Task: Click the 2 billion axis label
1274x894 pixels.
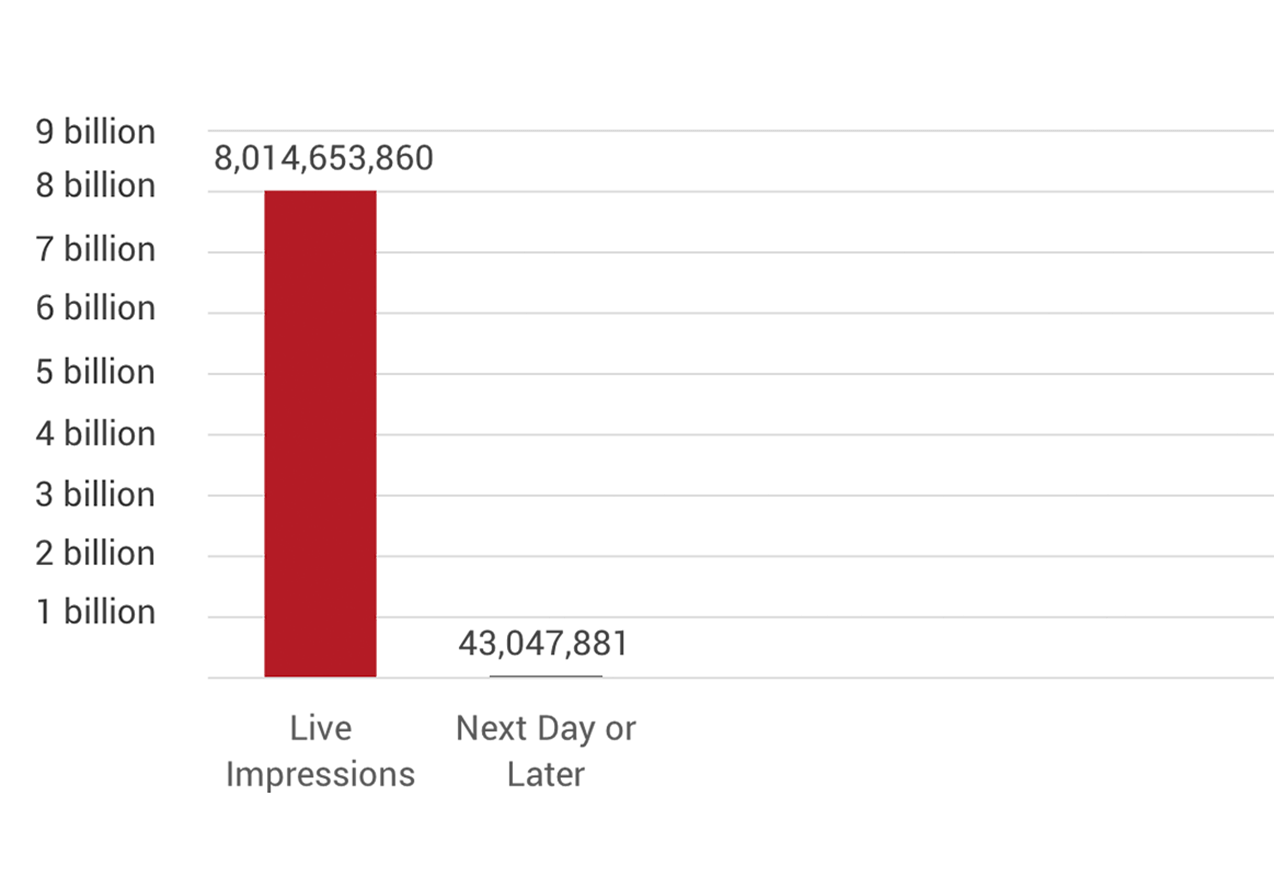Action: 96,553
